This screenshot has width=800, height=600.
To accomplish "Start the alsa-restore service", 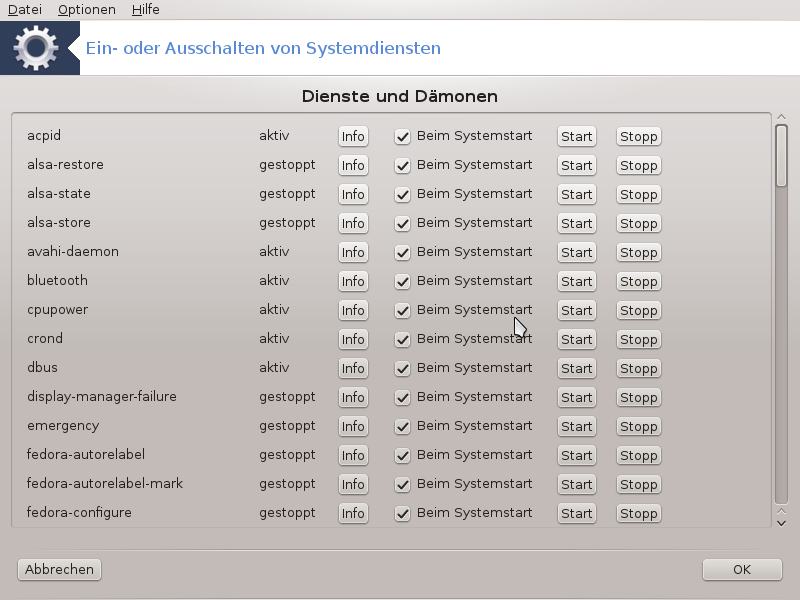I will (x=577, y=165).
